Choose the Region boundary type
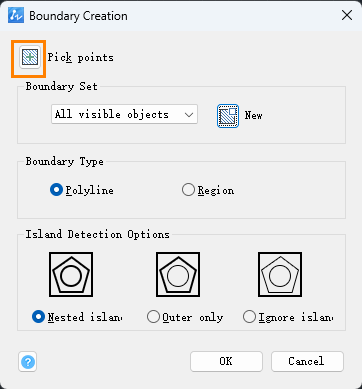This screenshot has height=389, width=362. coord(208,190)
